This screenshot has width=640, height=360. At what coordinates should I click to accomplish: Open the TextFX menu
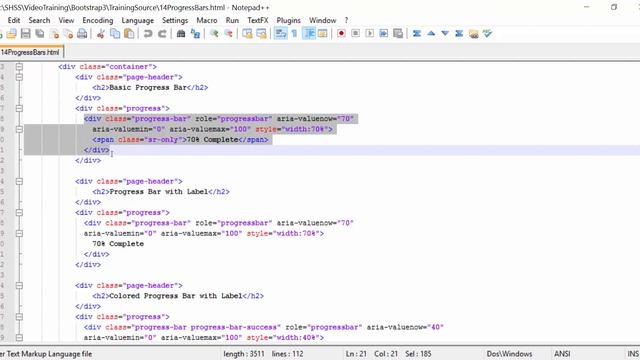(x=258, y=20)
